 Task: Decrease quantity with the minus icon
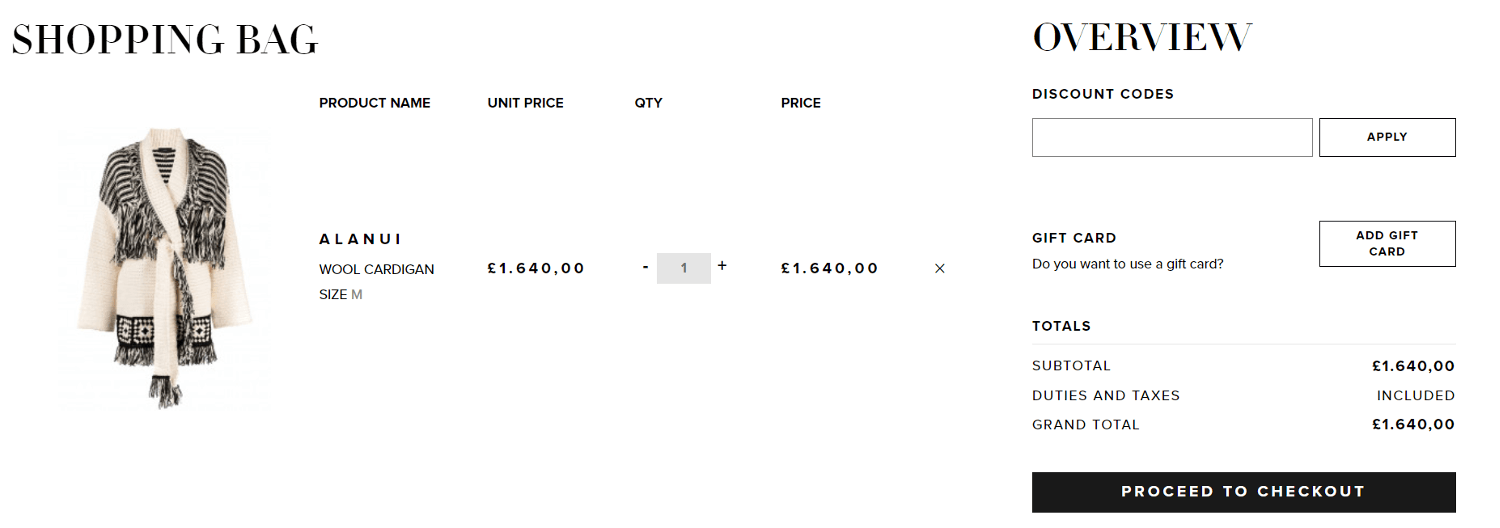pos(646,267)
